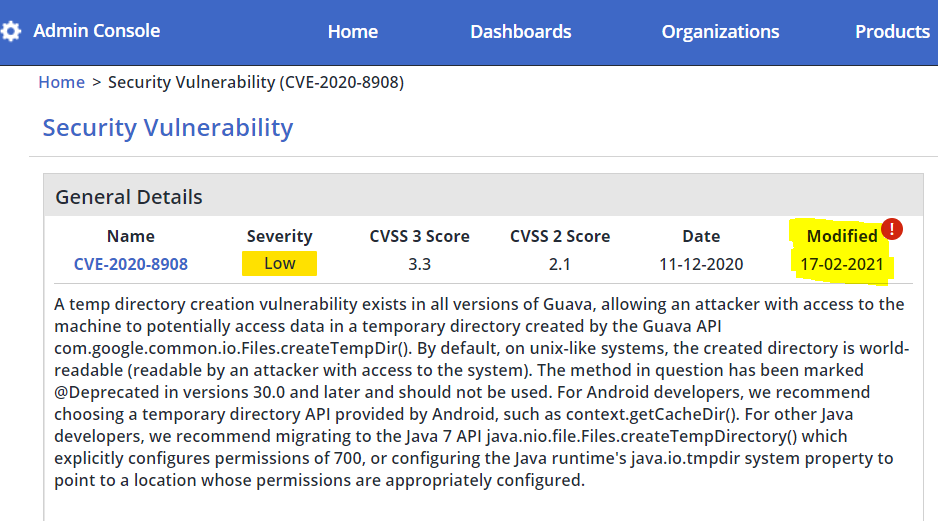Screen dimensions: 938x521
Task: Click the yellow Low severity badge
Action: (x=279, y=264)
